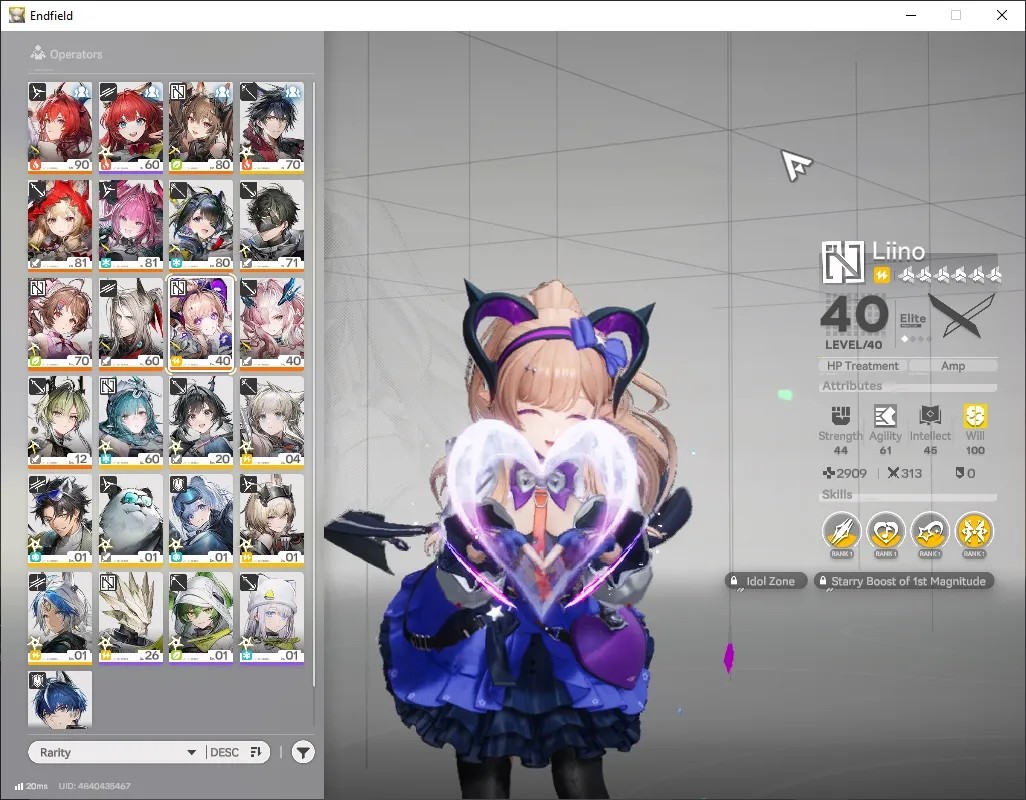The width and height of the screenshot is (1026, 800).
Task: Click the operator list scrollbar
Action: pyautogui.click(x=314, y=385)
